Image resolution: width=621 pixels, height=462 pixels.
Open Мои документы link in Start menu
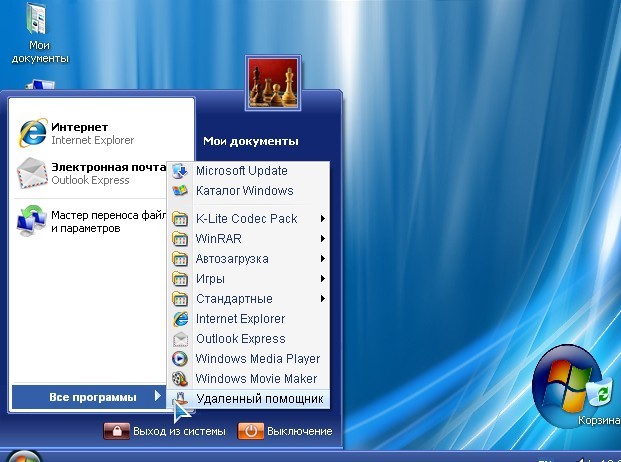tap(251, 141)
